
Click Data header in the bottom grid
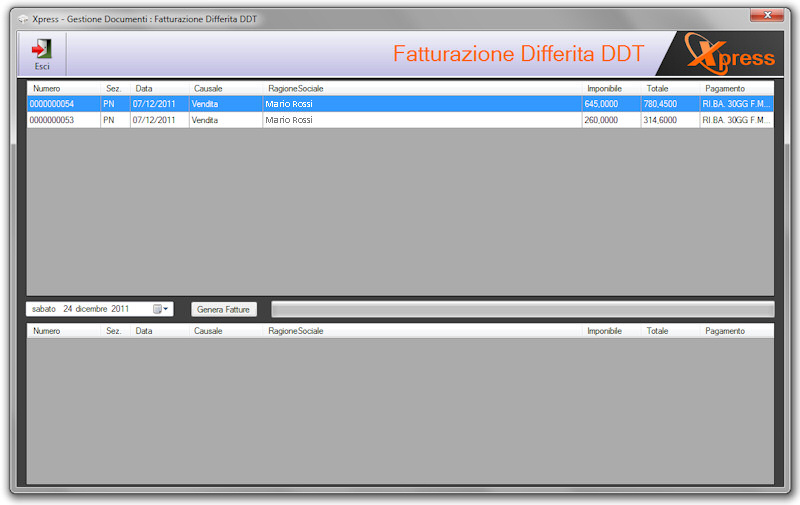[x=160, y=331]
